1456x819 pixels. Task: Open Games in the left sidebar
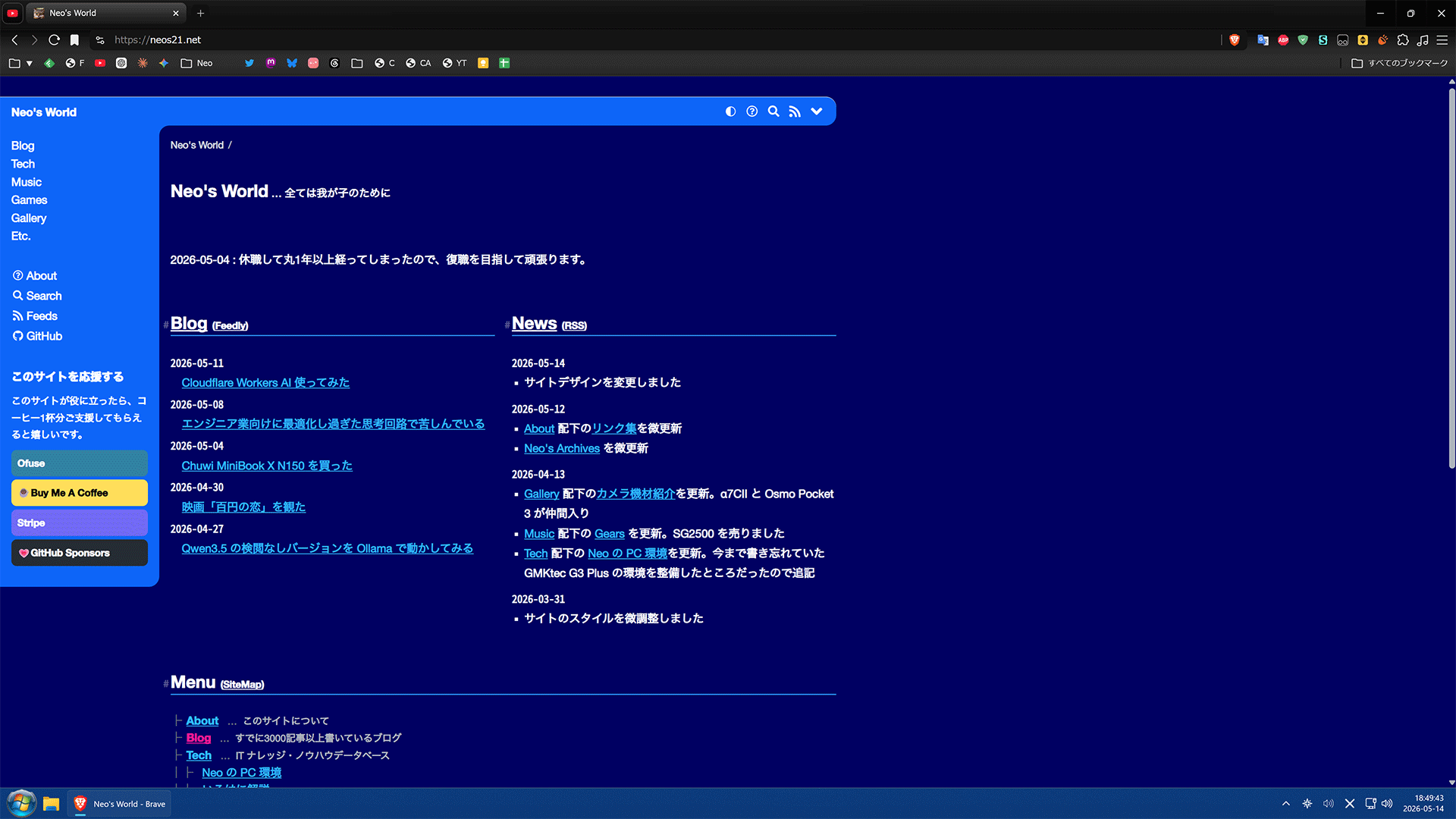[29, 200]
